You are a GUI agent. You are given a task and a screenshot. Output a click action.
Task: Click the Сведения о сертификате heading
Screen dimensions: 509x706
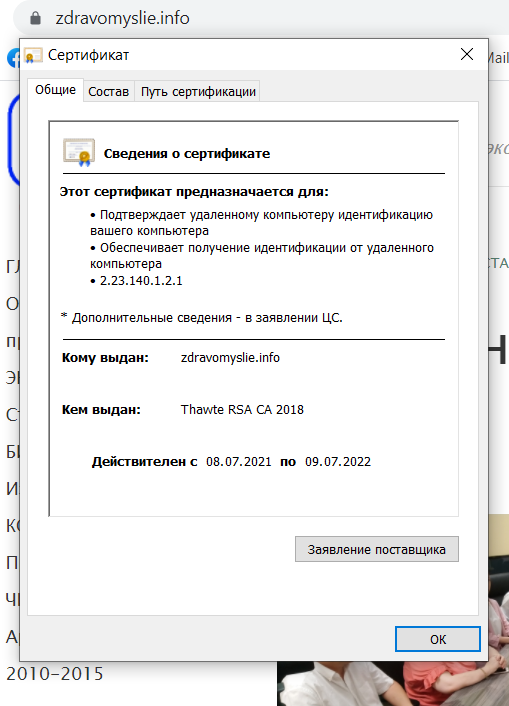coord(187,154)
